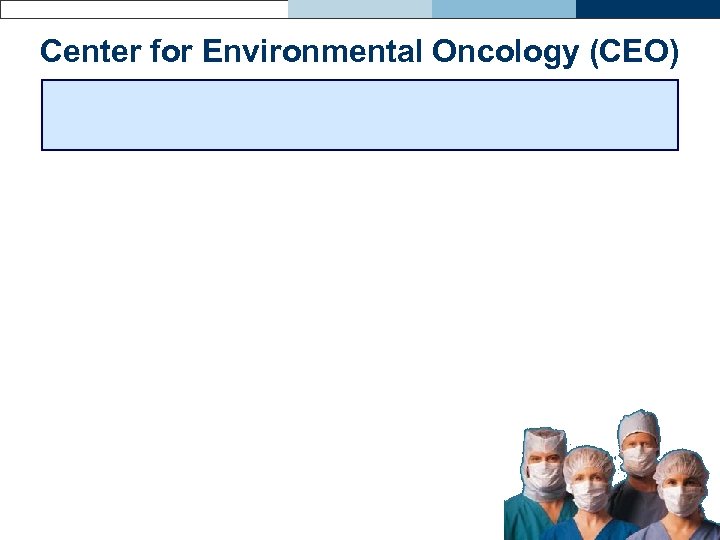
Task: Click the medium blue top bar segment
Action: pyautogui.click(x=504, y=8)
